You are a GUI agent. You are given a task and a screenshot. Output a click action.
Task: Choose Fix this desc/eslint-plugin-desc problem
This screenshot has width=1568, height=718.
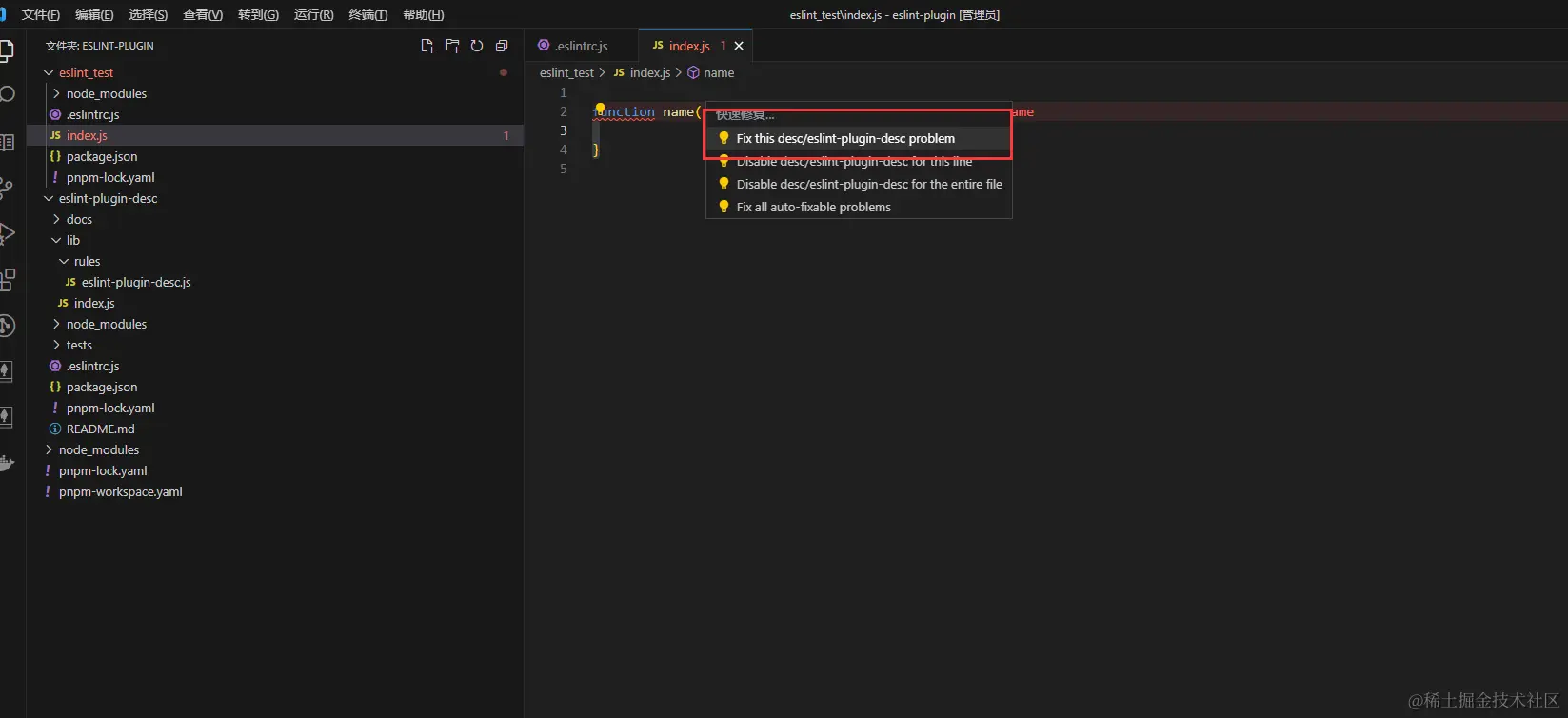[859, 138]
